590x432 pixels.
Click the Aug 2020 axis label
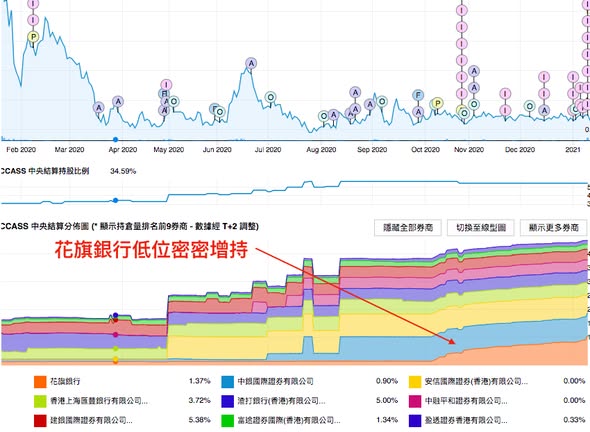[x=321, y=150]
